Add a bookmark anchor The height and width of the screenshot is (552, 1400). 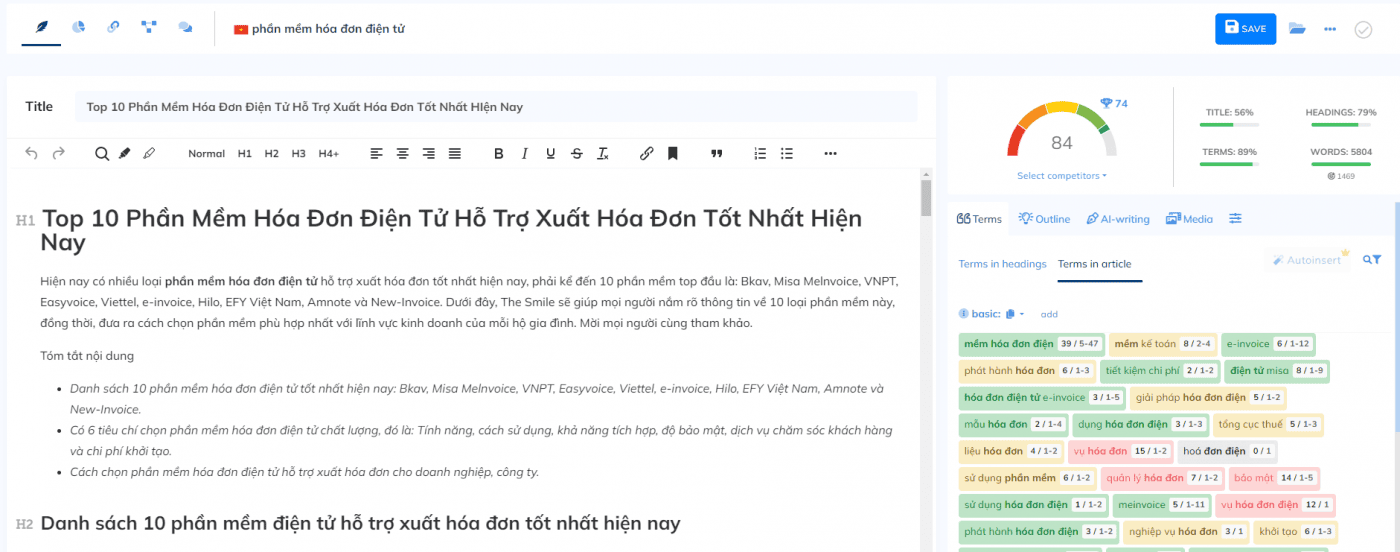673,153
